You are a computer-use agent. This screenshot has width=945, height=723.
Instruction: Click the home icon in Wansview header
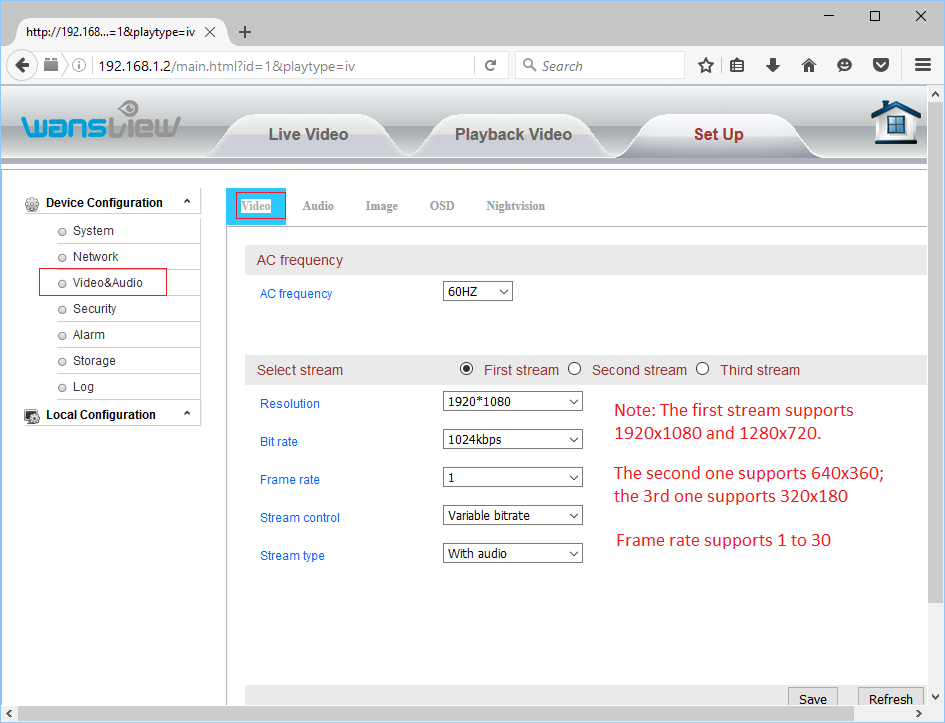[895, 124]
